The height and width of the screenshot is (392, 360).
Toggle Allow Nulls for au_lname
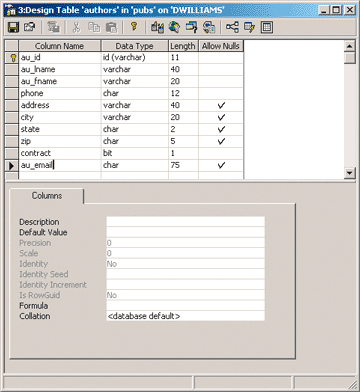(x=221, y=70)
